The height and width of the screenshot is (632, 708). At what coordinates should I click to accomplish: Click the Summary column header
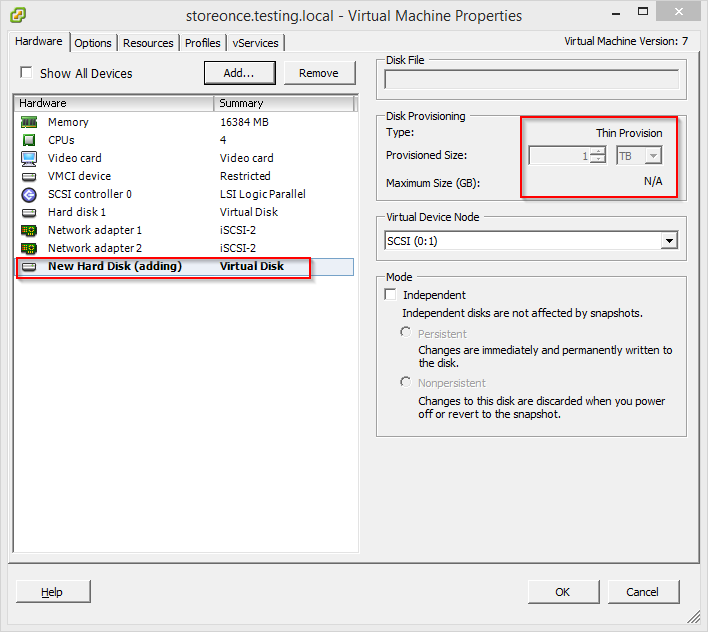pyautogui.click(x=284, y=103)
